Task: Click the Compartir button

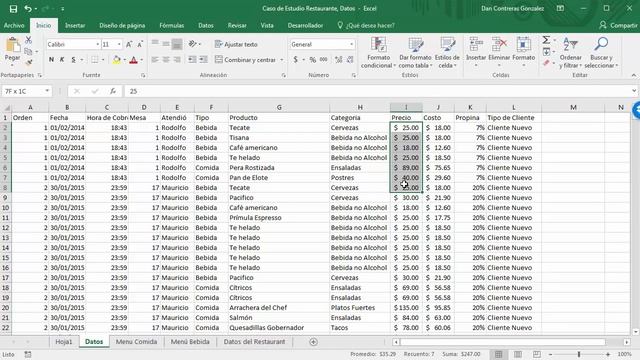Action: tap(618, 25)
